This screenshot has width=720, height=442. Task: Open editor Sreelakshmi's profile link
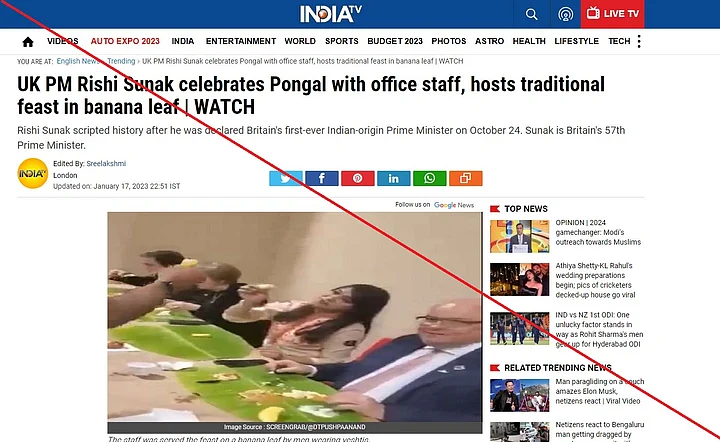(x=106, y=163)
